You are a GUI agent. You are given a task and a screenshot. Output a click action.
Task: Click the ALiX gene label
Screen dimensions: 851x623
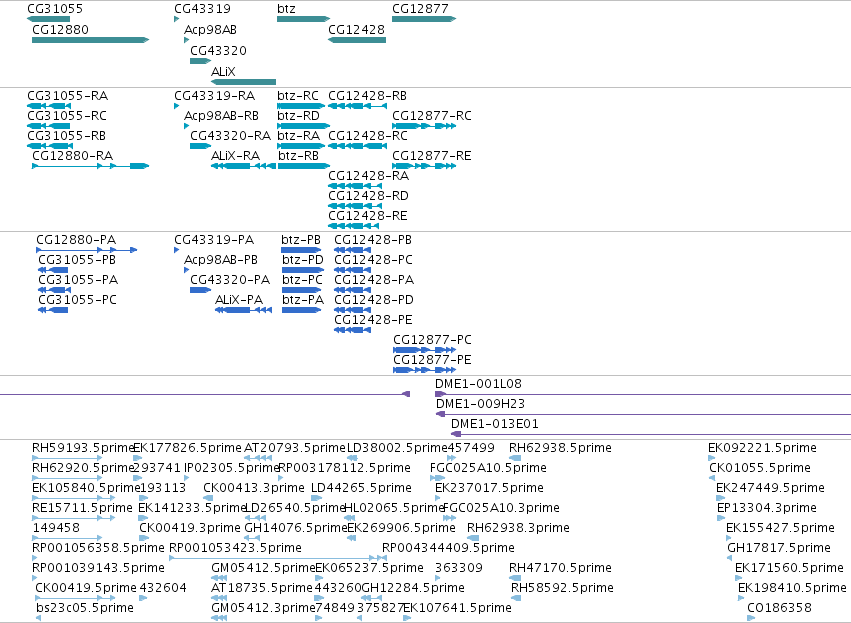[223, 71]
